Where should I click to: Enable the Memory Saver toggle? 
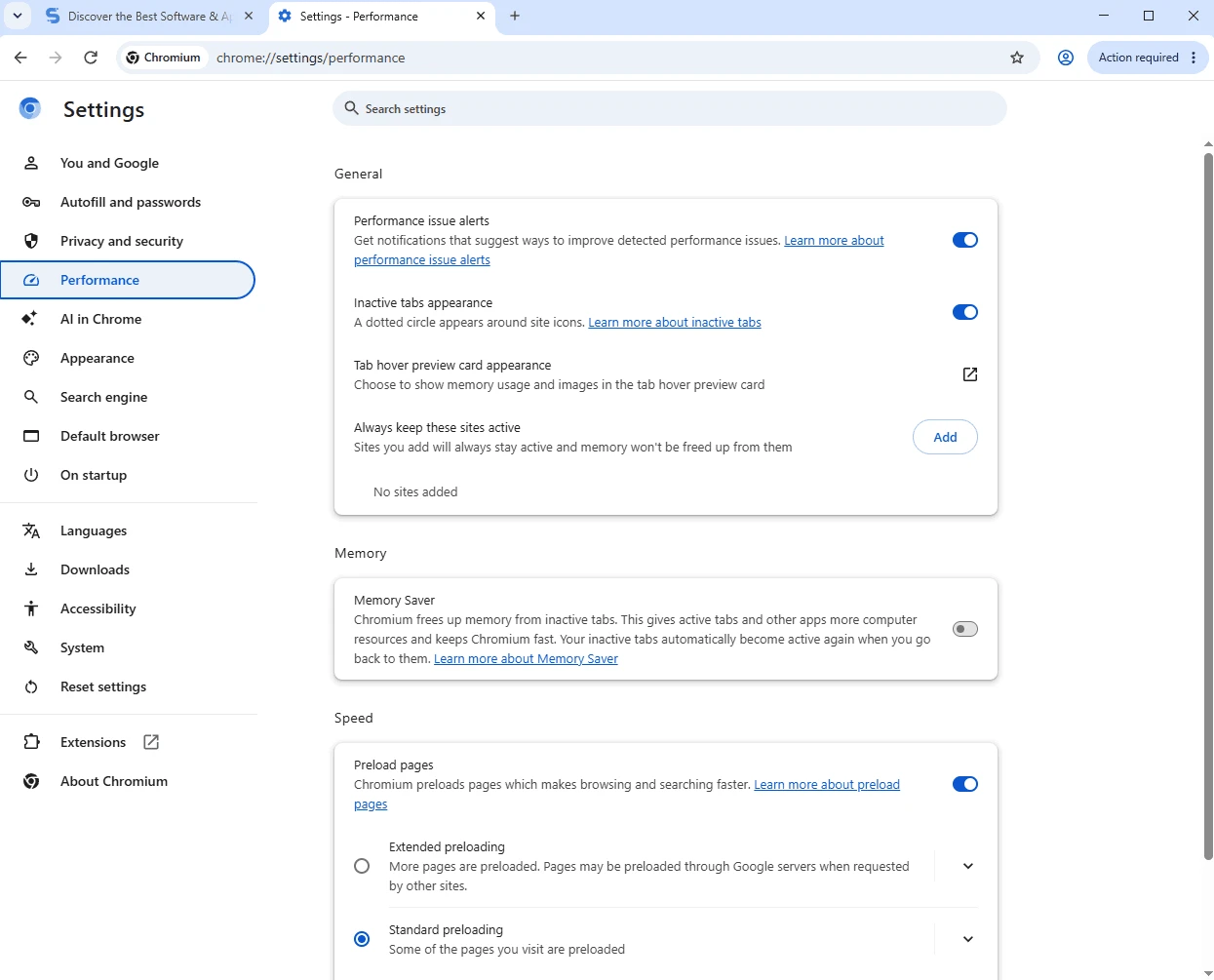point(965,629)
